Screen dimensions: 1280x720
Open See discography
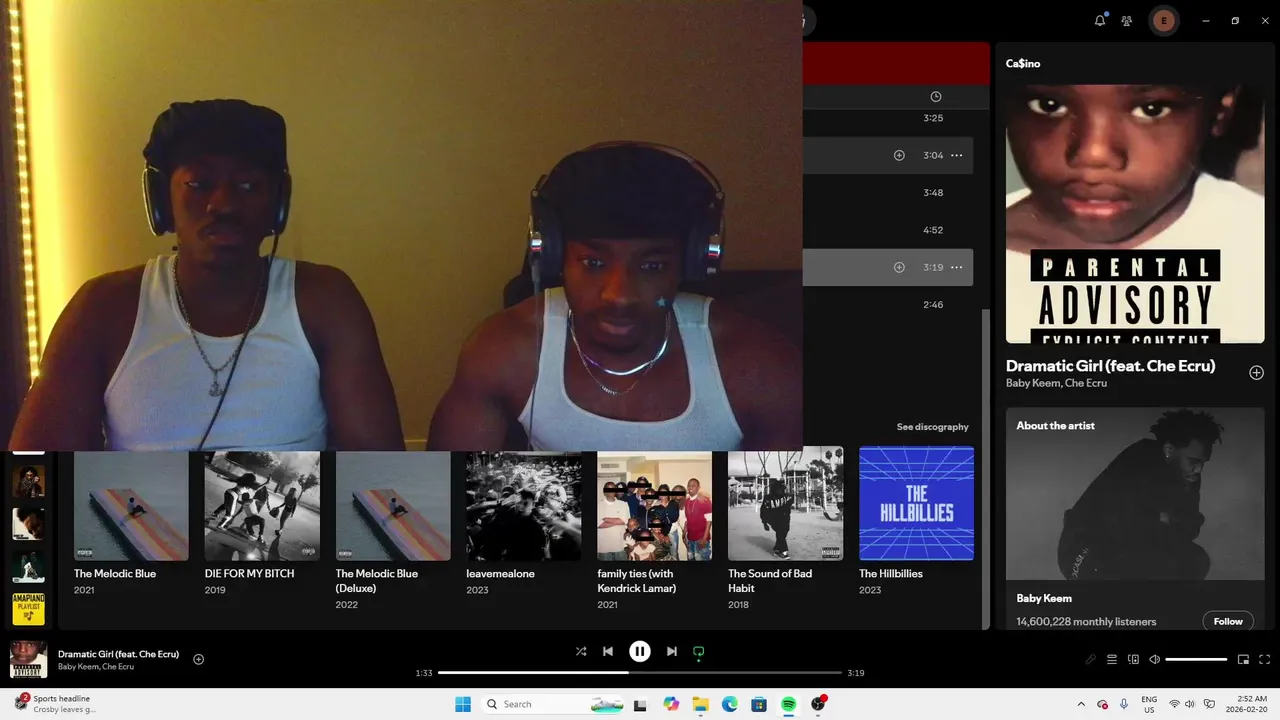click(932, 427)
